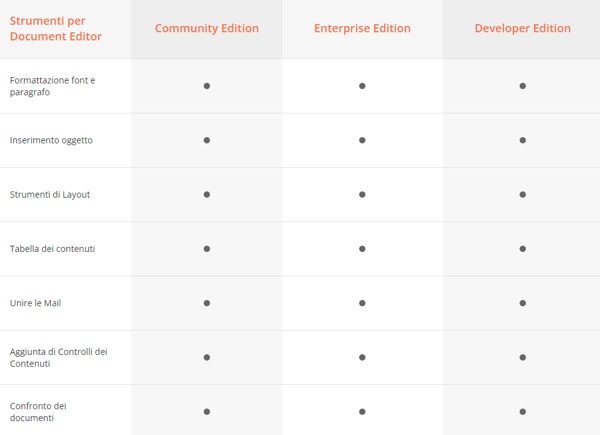The width and height of the screenshot is (600, 435).
Task: Click the Unire le Mail row label
Action: click(x=36, y=303)
